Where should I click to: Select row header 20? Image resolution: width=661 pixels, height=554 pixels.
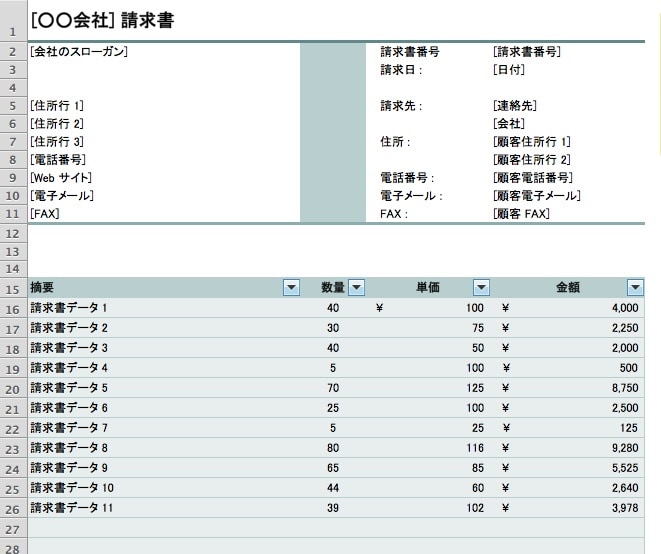tap(13, 389)
